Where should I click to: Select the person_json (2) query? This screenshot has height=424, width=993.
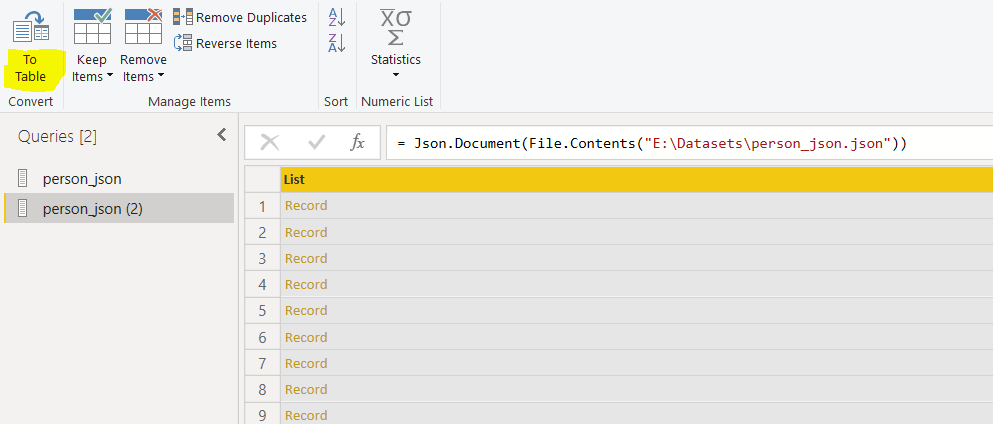coord(92,209)
